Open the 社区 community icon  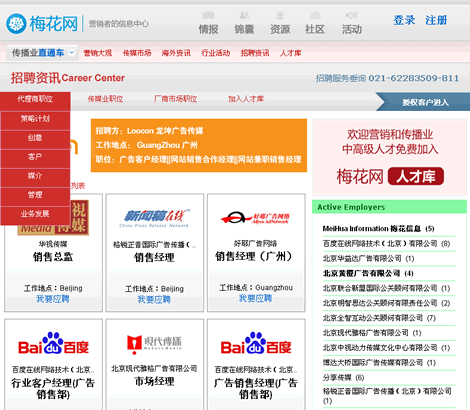pos(315,15)
